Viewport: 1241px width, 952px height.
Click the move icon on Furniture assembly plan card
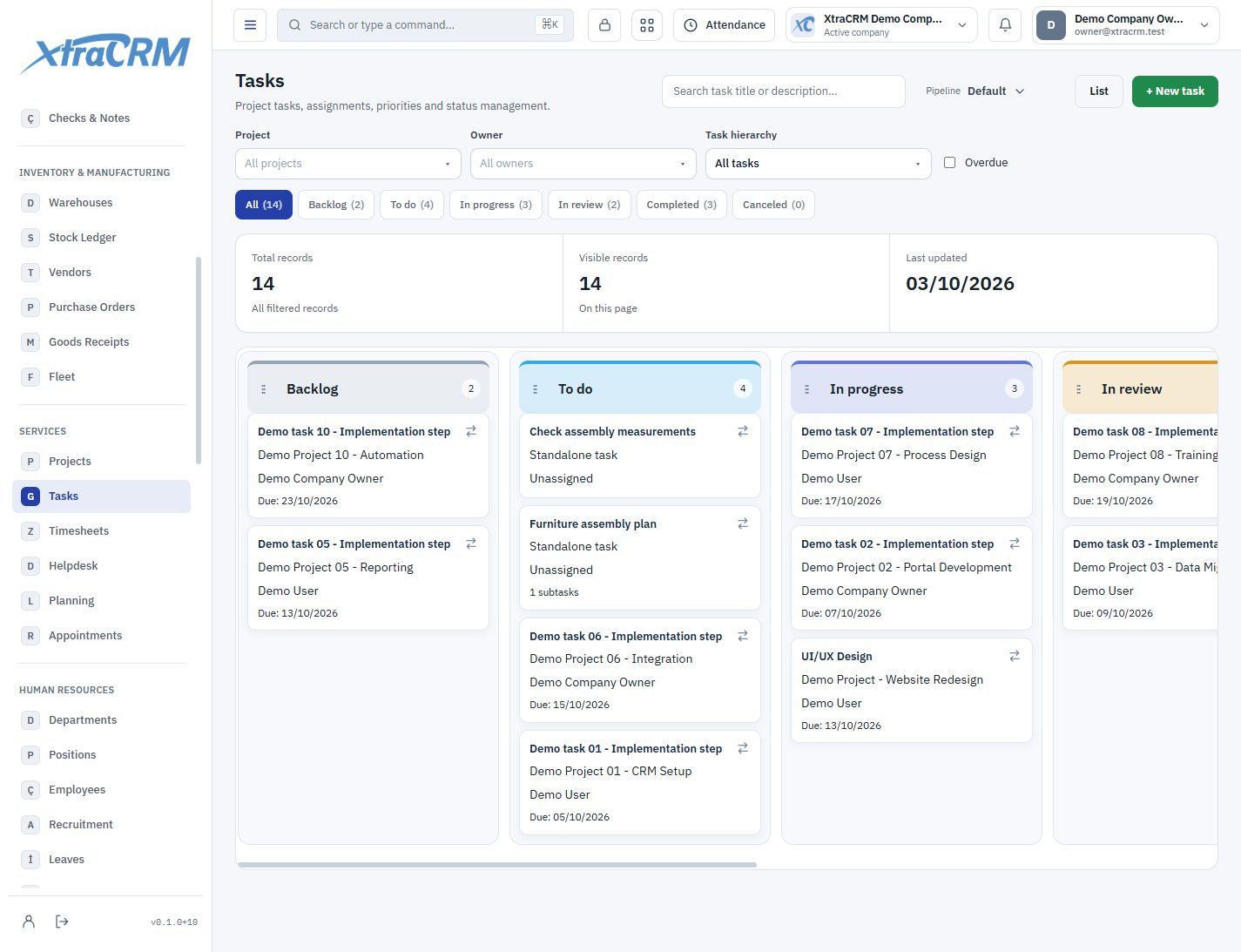click(x=743, y=523)
